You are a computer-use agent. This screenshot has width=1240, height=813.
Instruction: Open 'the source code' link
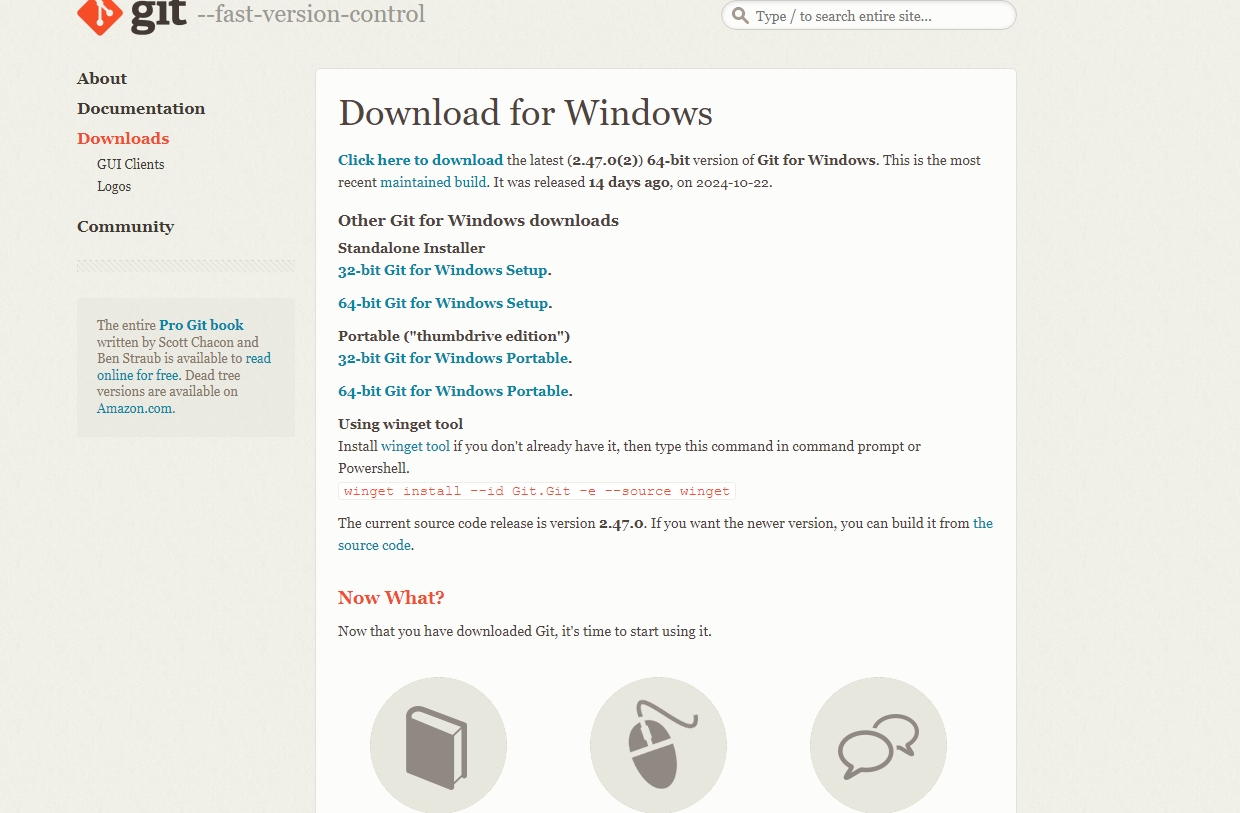374,545
